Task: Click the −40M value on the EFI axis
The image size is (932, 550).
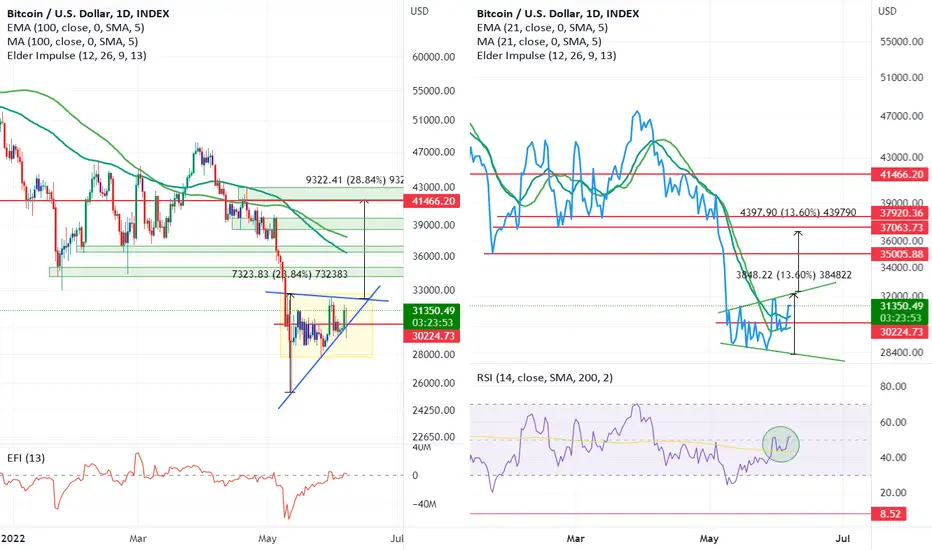Action: tap(424, 504)
